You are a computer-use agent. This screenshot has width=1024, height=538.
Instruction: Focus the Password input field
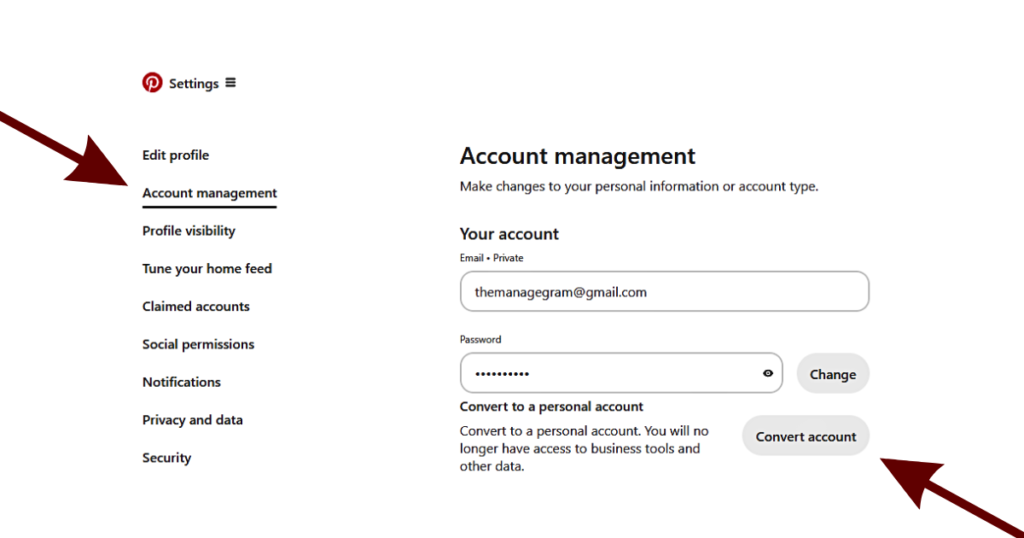(x=610, y=374)
